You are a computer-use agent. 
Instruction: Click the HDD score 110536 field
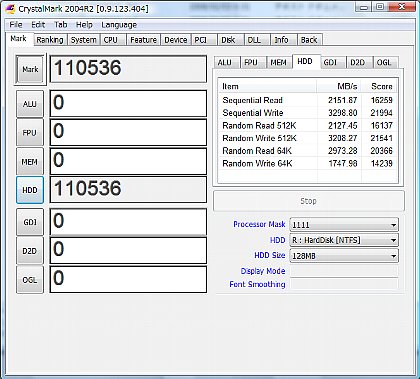(128, 190)
